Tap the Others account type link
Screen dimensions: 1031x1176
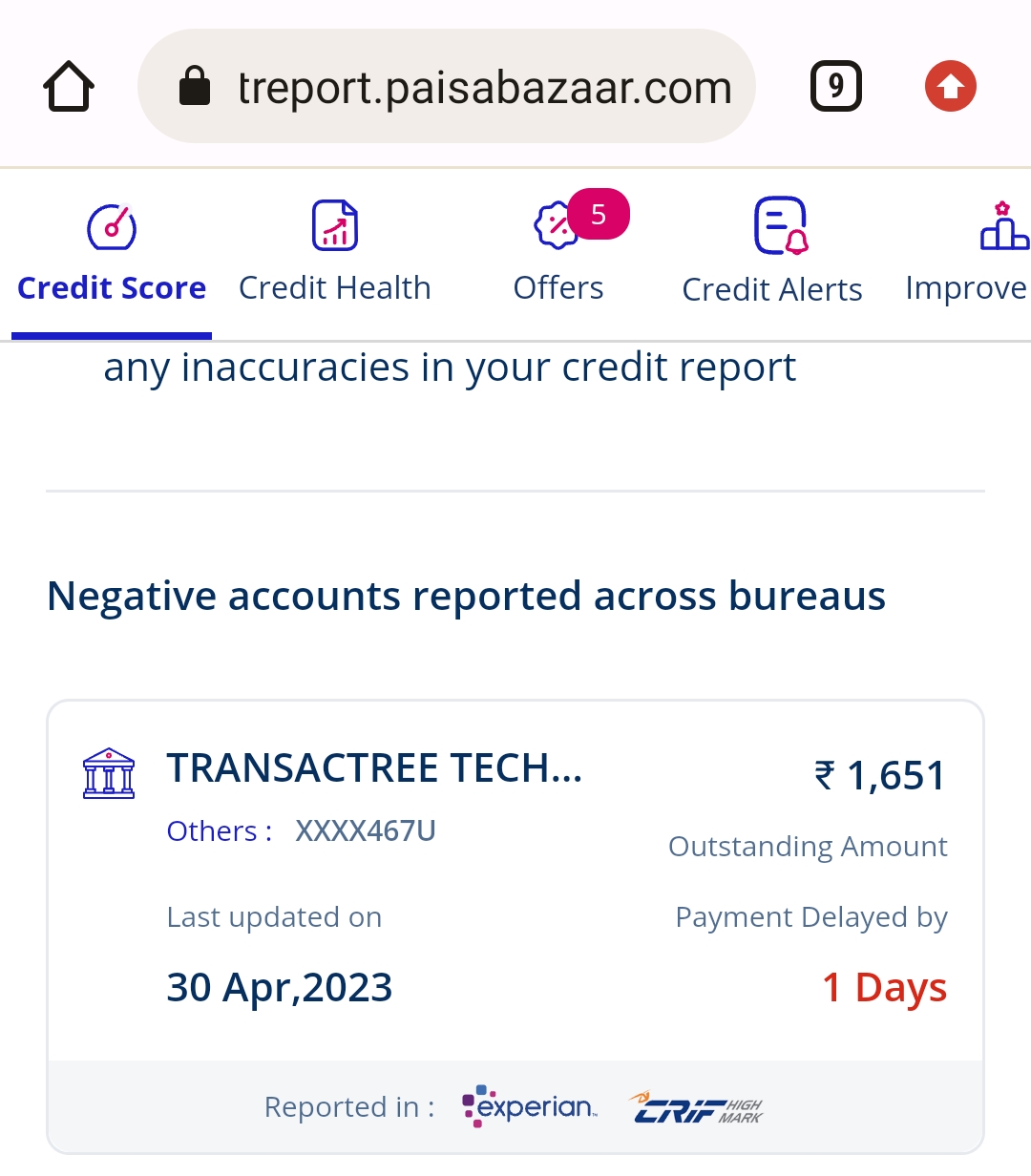[x=219, y=831]
